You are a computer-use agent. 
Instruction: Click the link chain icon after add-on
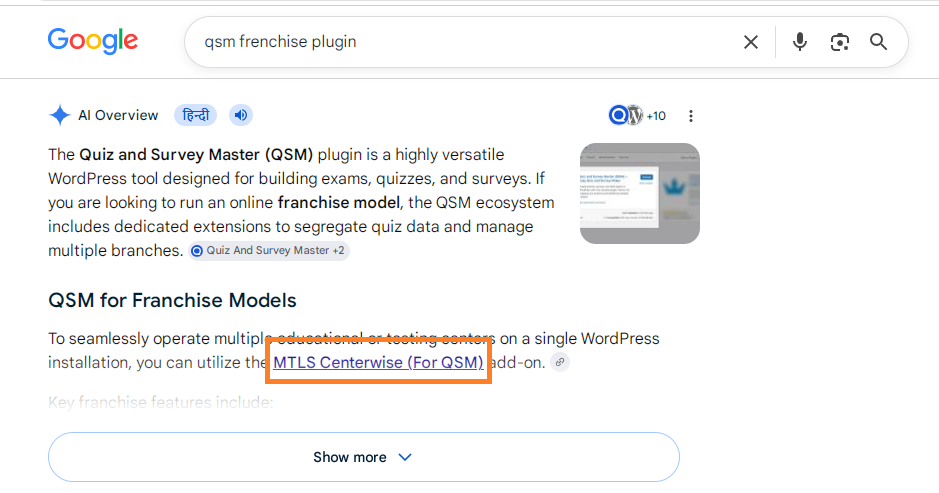[560, 362]
